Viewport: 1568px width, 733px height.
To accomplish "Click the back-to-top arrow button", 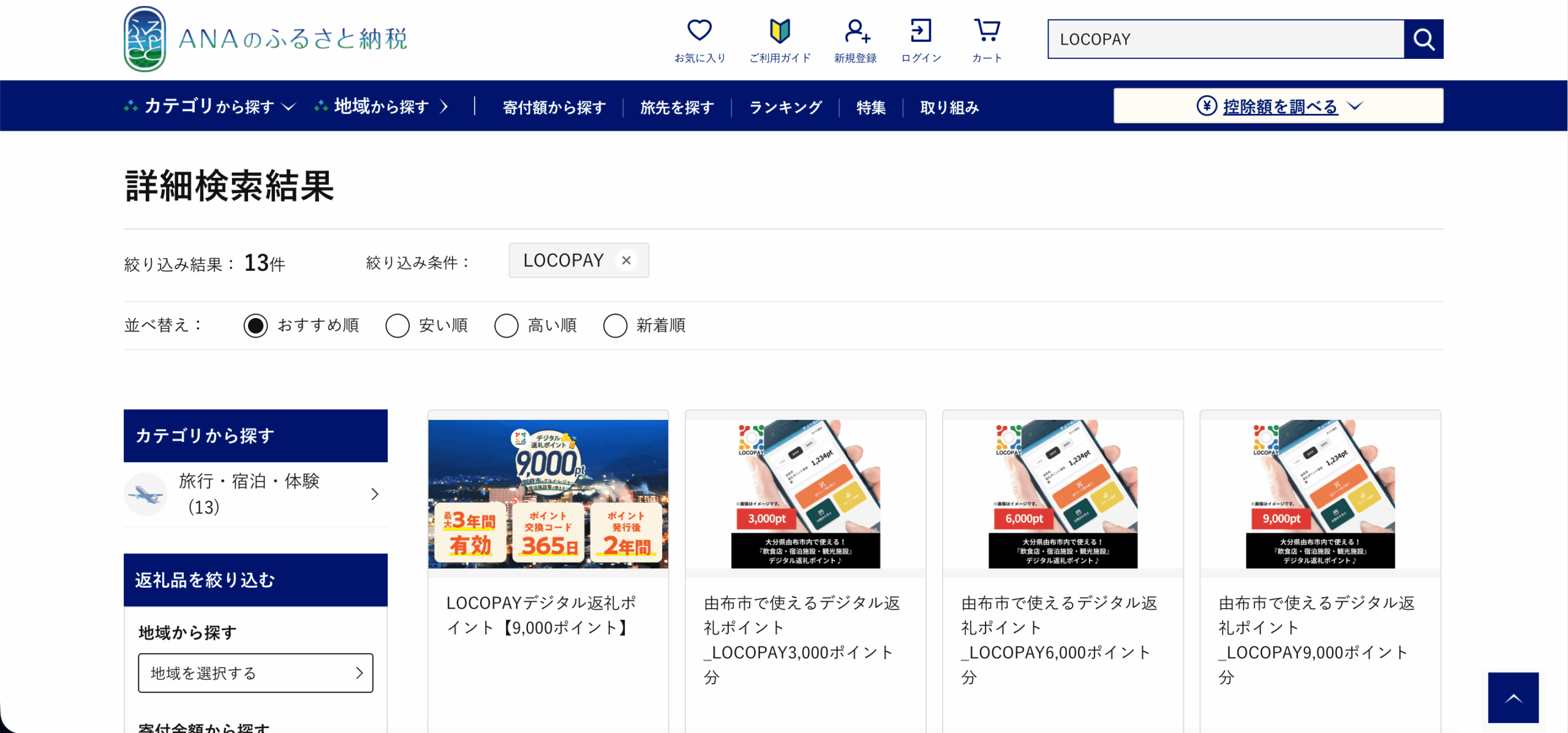I will (x=1513, y=697).
